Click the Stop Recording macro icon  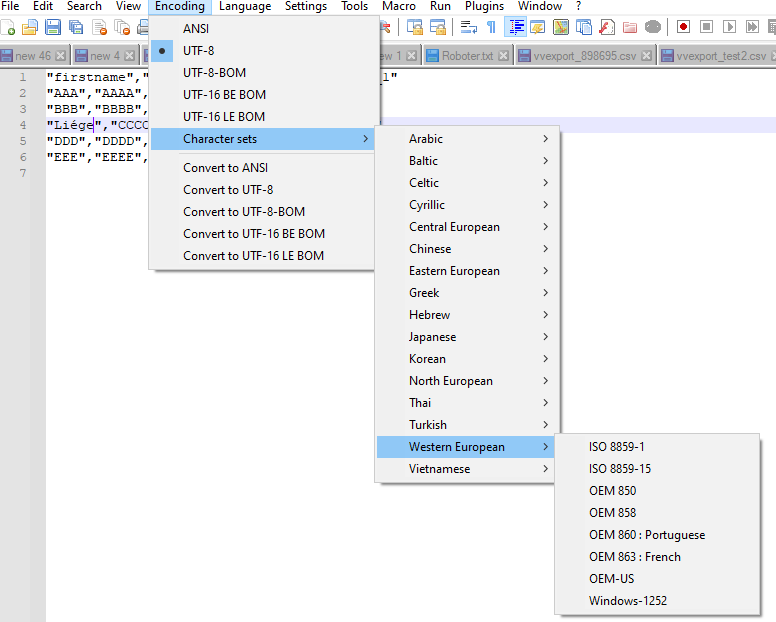[707, 27]
